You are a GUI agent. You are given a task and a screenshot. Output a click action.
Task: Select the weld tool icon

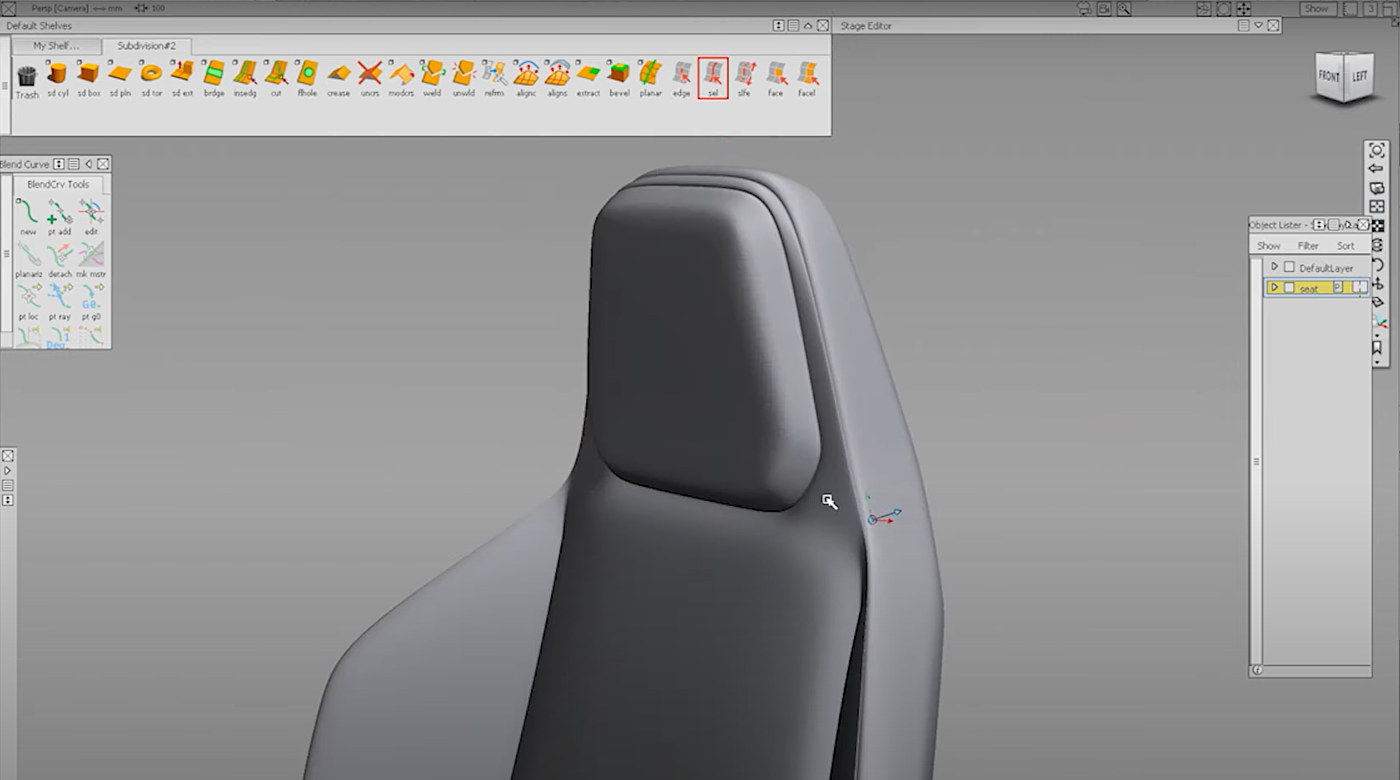coord(432,75)
